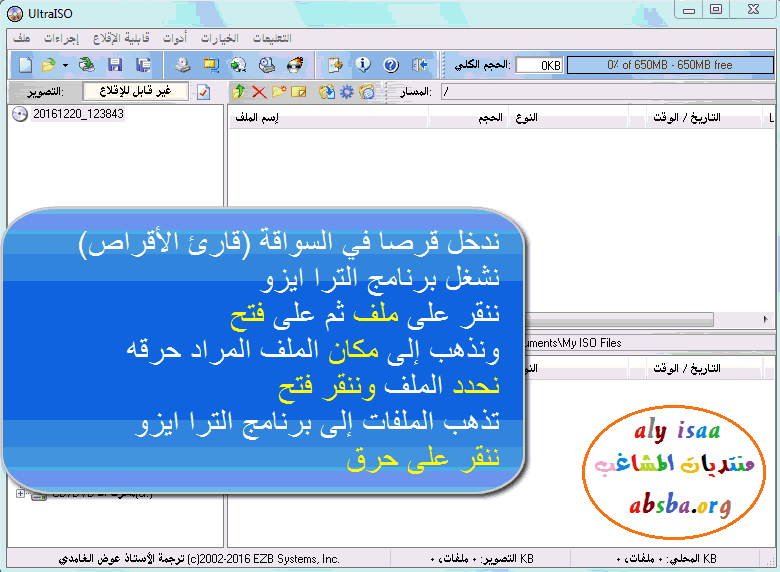Click the gear settings icon in the image toolbar
This screenshot has height=572, width=780.
347,92
